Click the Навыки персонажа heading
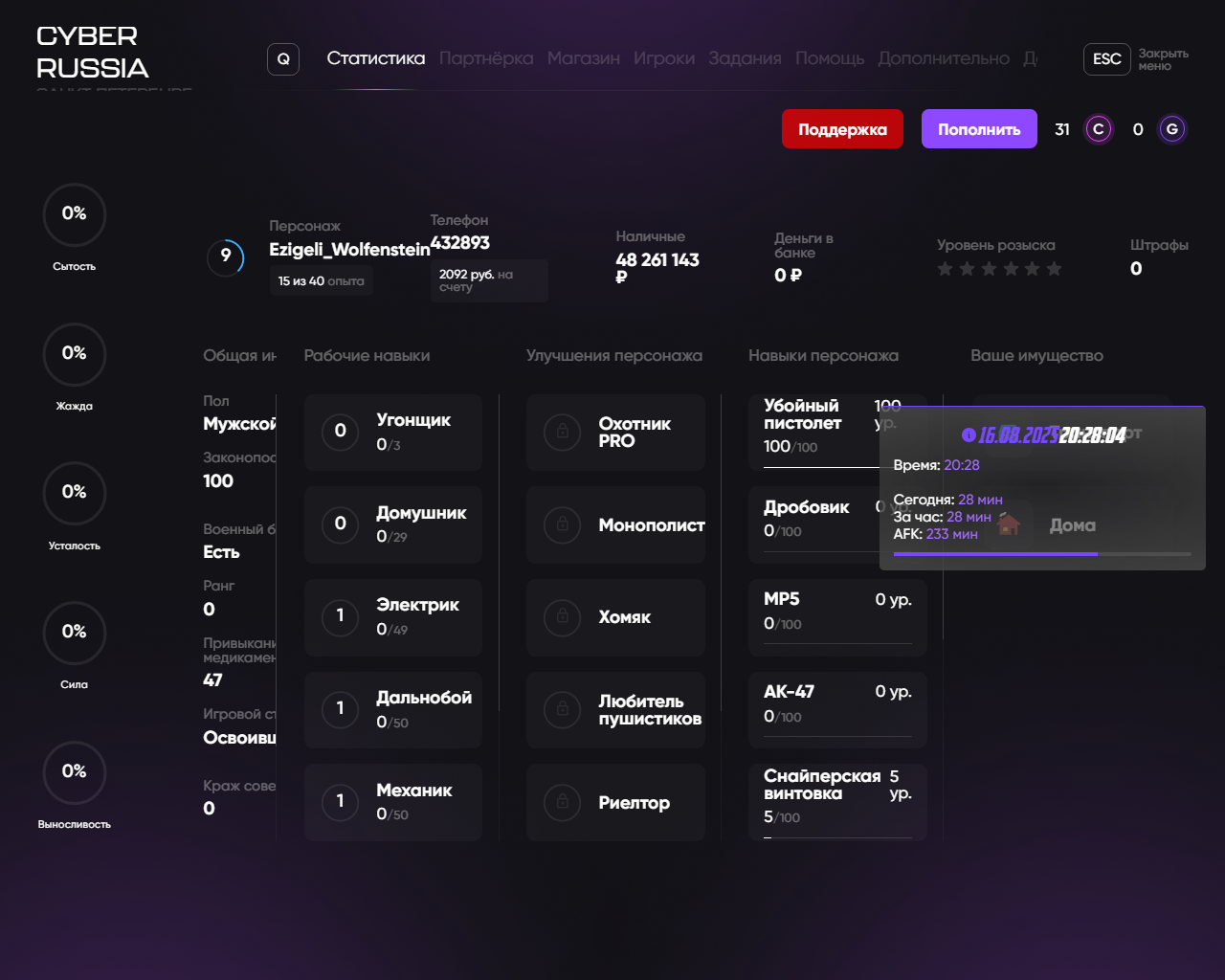 pyautogui.click(x=823, y=355)
